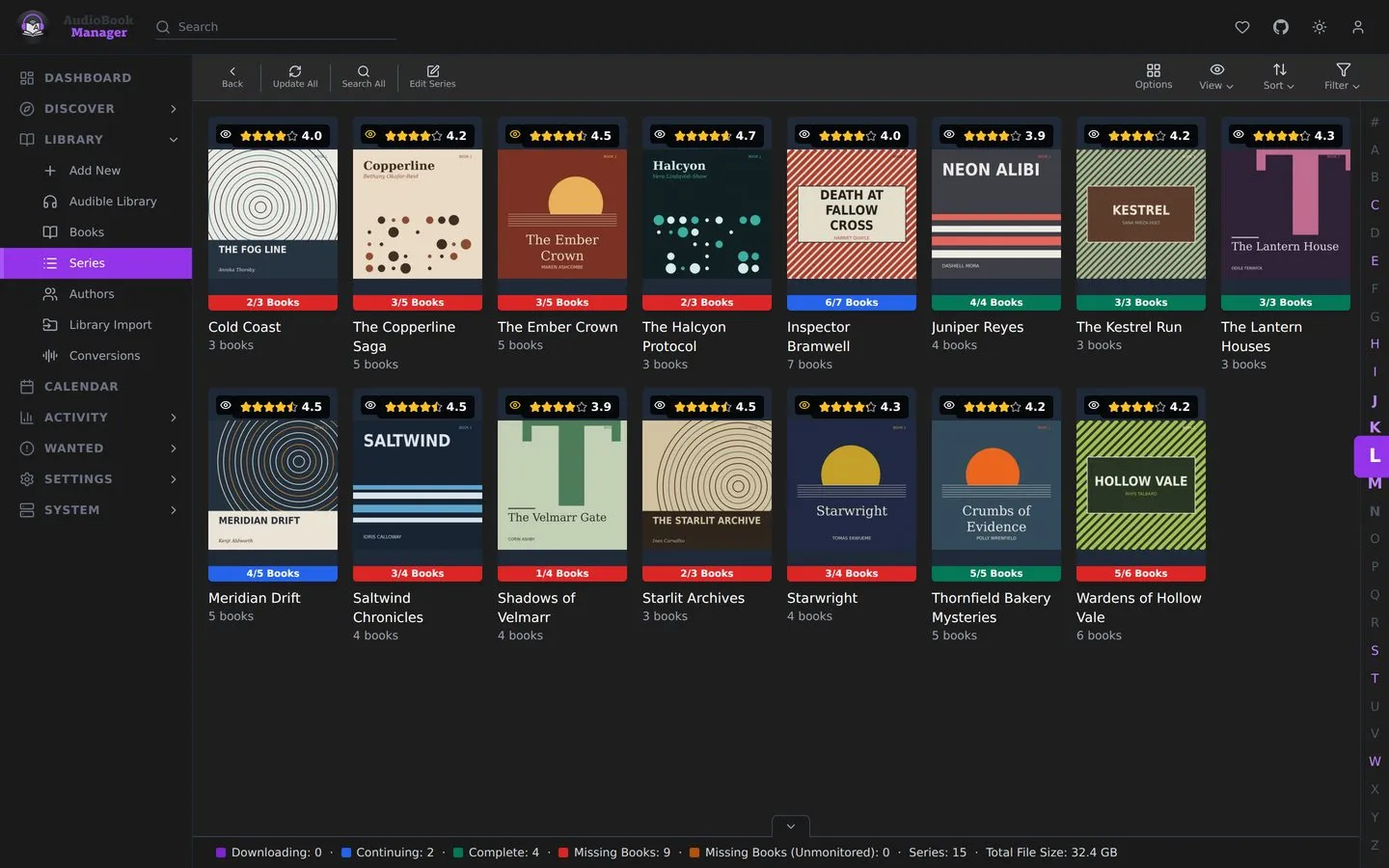This screenshot has height=868, width=1389.
Task: Open Audible Library in sidebar
Action: click(113, 202)
